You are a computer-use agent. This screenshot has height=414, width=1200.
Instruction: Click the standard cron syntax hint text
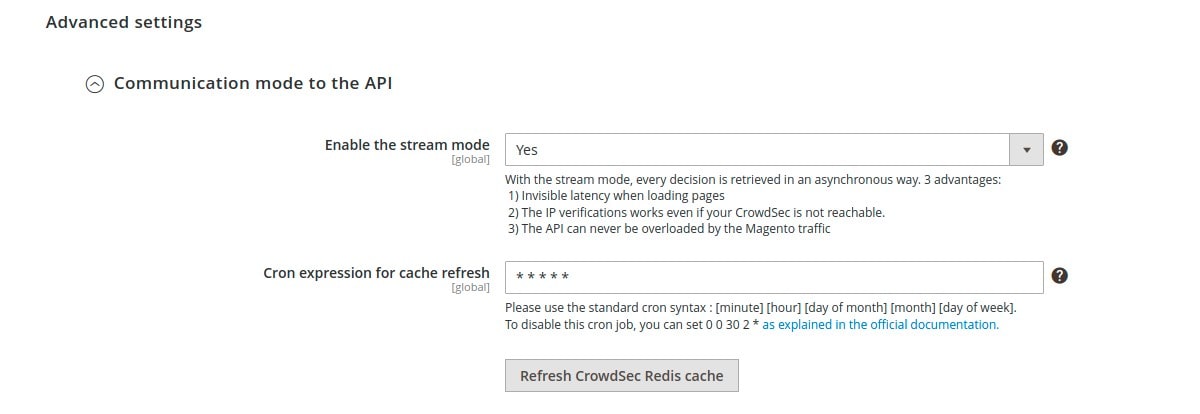pyautogui.click(x=761, y=308)
